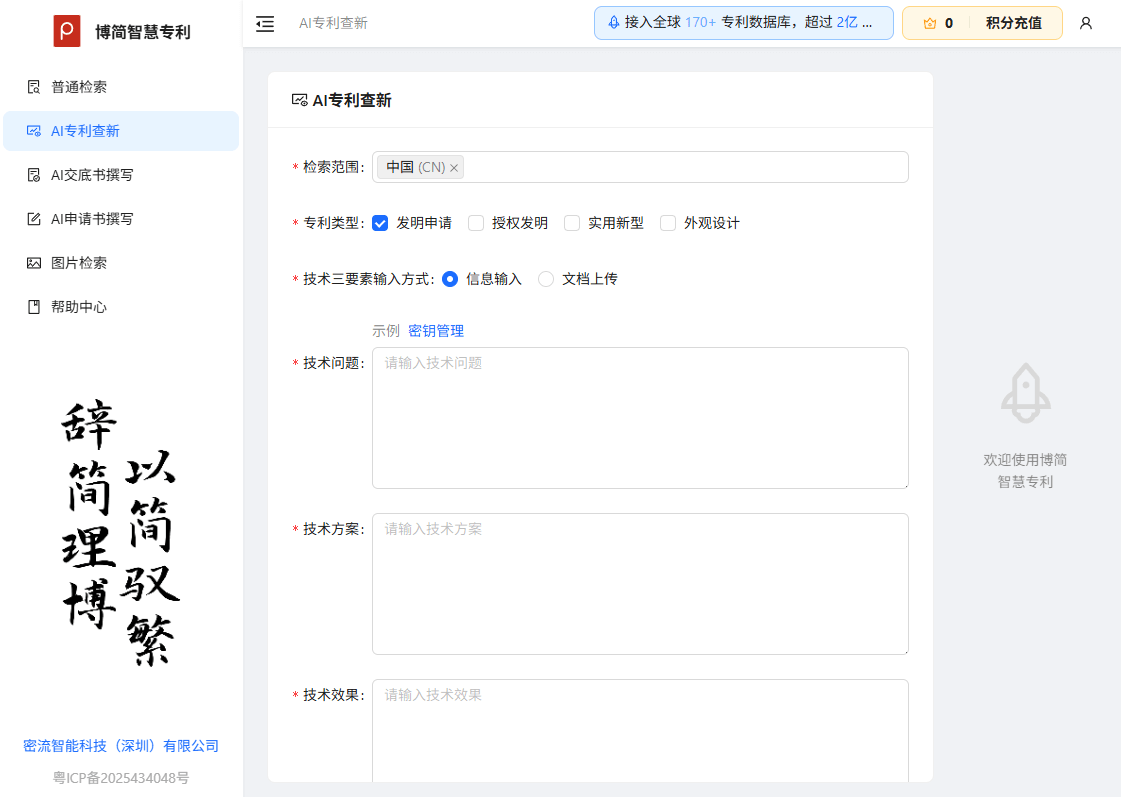Collapse the sidebar with the menu-fold icon
Viewport: 1121px width, 797px height.
click(x=265, y=24)
